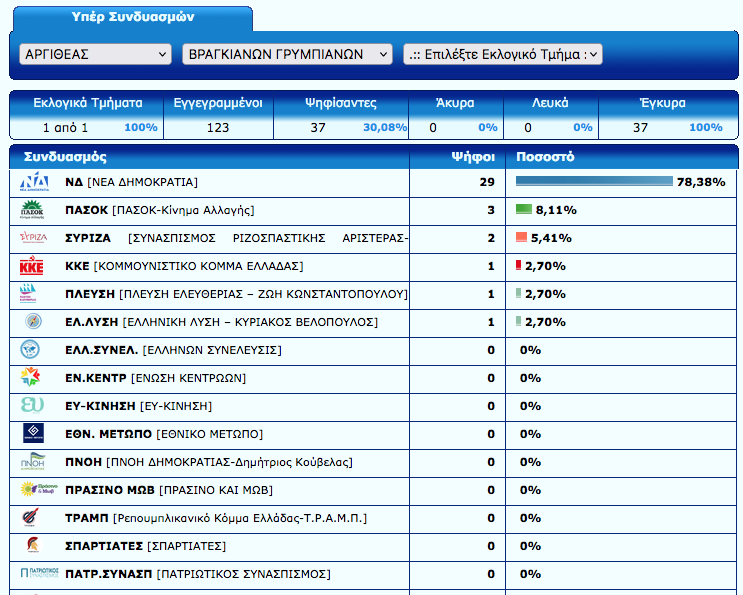Open the ΑΡΓΙΘΕΑΣ municipality dropdown

pyautogui.click(x=95, y=54)
